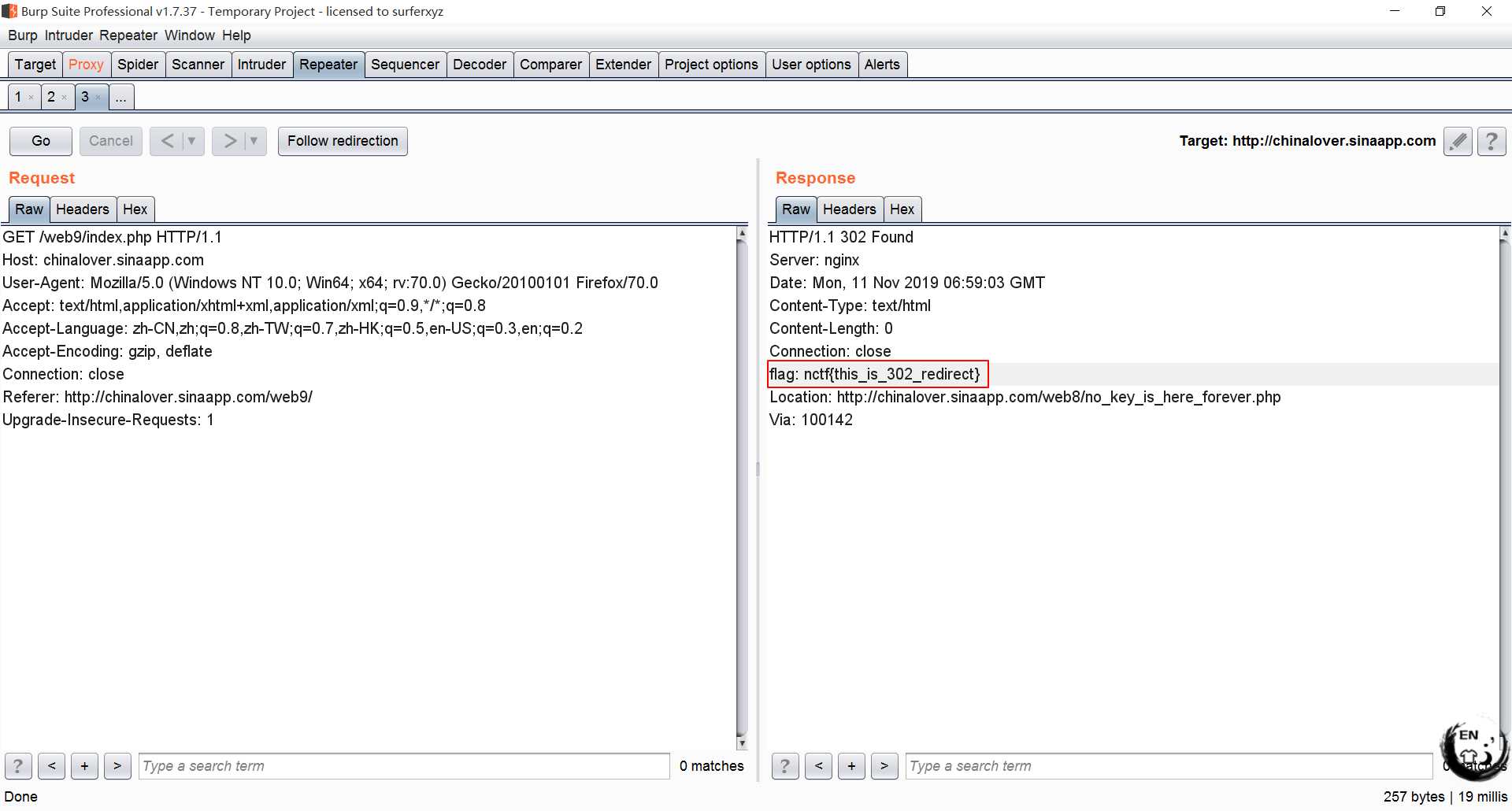This screenshot has height=811, width=1512.
Task: Show Request Hex view
Action: (x=135, y=209)
